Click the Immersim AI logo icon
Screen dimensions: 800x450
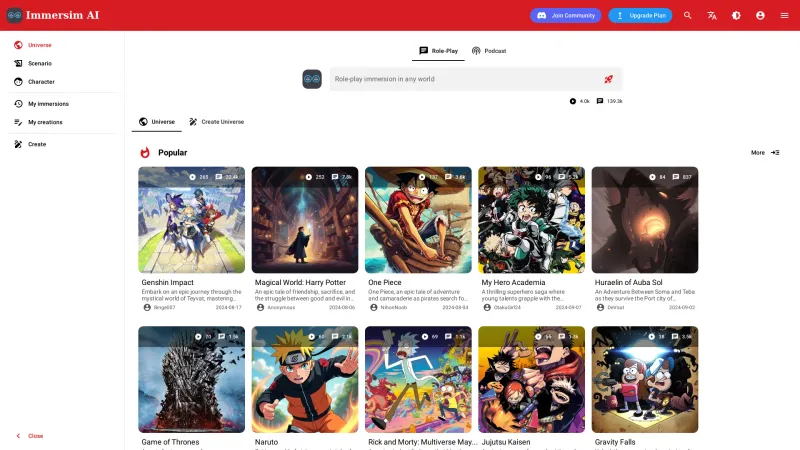pos(14,15)
